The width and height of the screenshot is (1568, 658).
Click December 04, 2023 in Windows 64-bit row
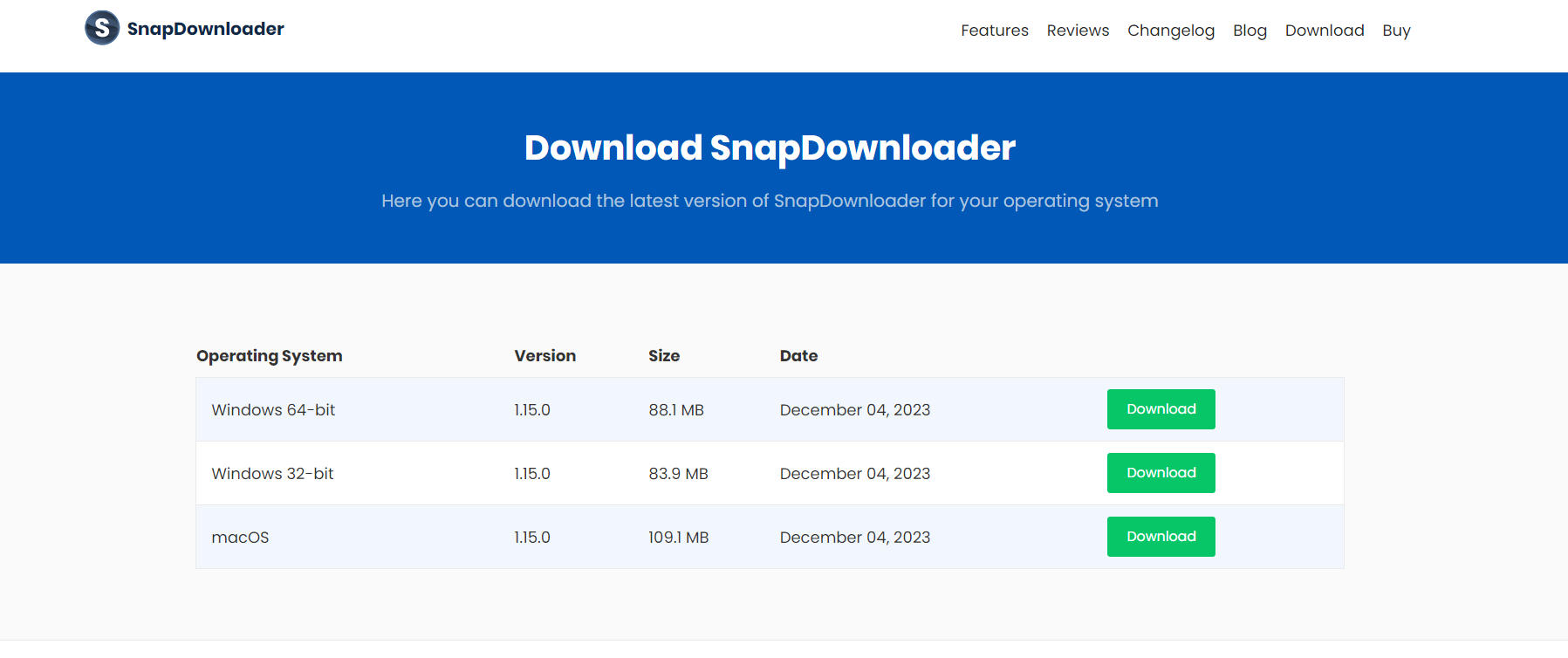(855, 410)
